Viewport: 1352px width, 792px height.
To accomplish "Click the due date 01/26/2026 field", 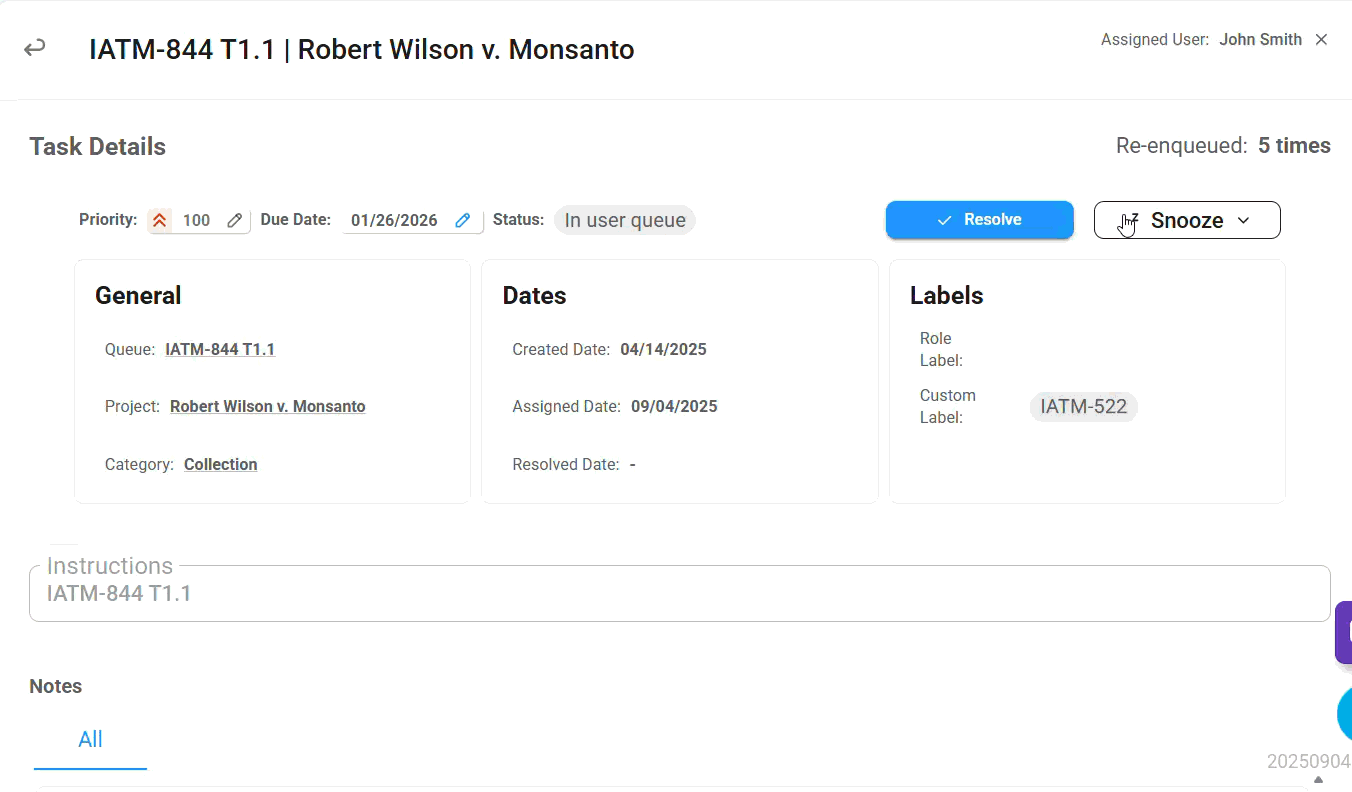I will tap(394, 220).
